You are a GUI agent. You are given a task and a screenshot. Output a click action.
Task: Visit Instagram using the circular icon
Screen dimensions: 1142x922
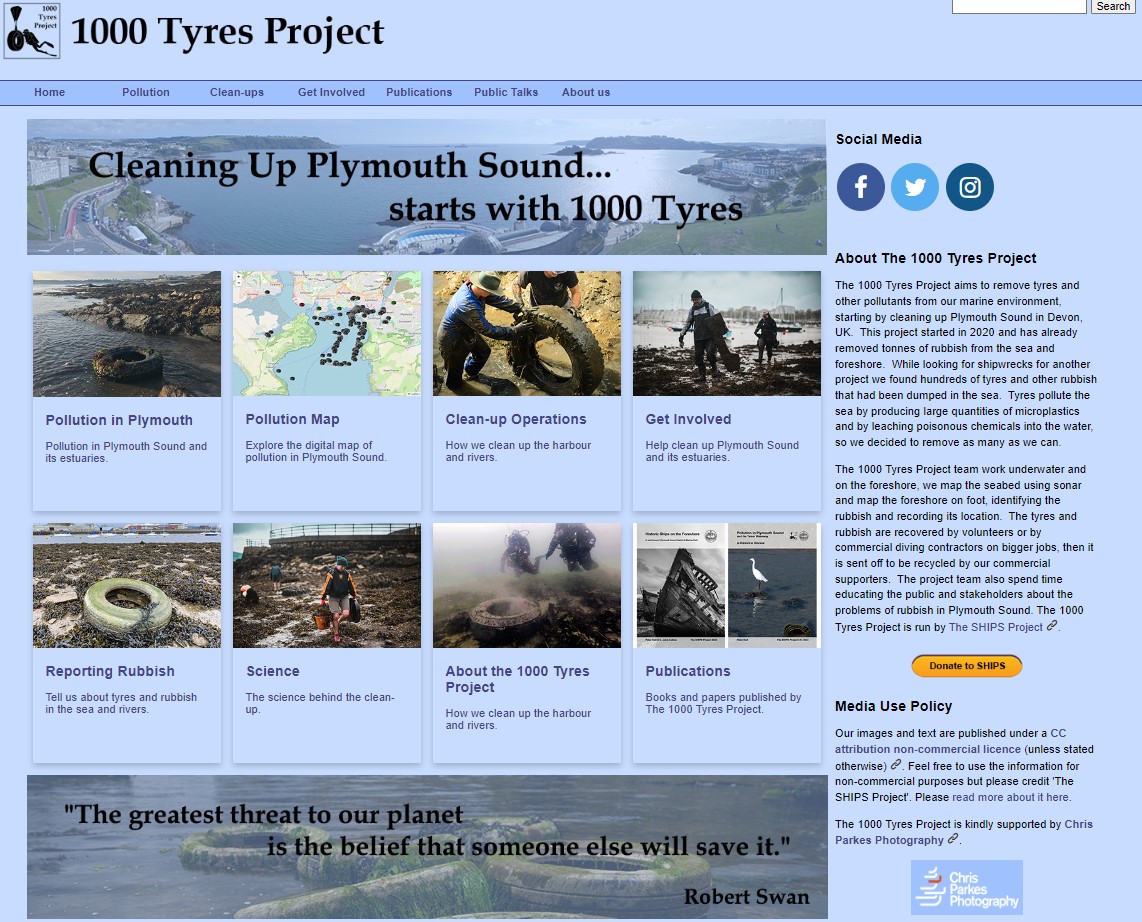pos(969,187)
